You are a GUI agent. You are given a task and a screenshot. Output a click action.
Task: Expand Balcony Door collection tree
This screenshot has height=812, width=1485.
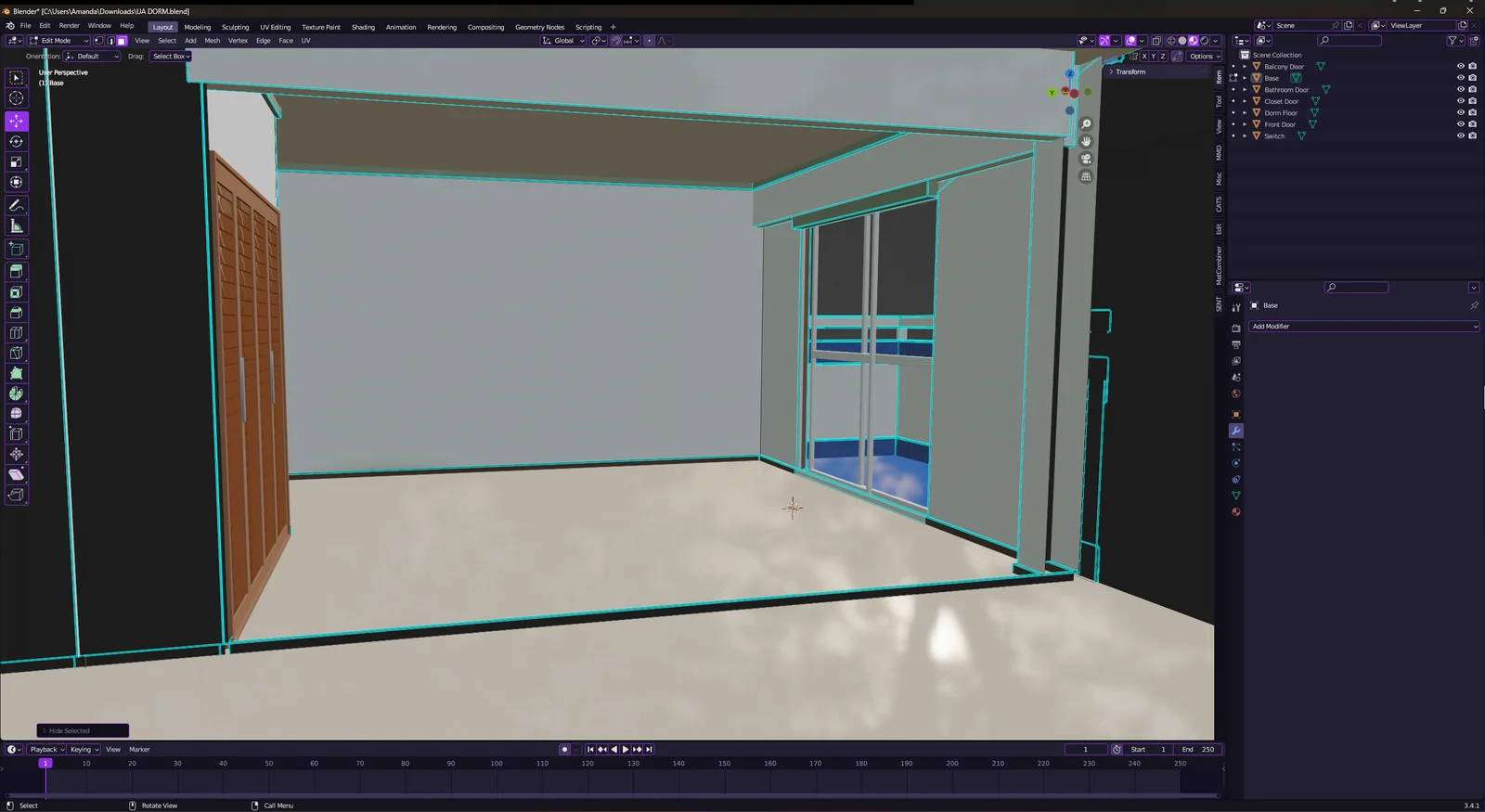(x=1246, y=67)
